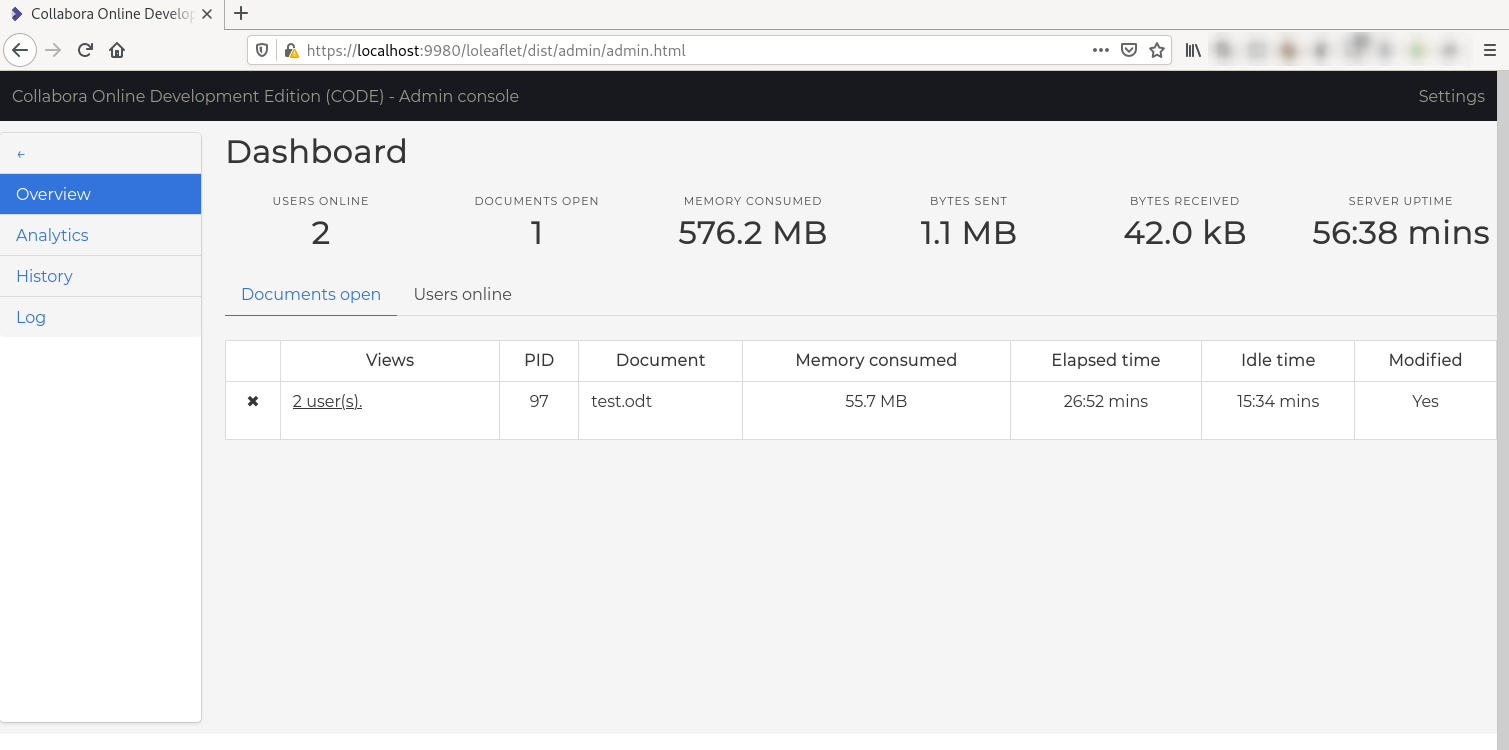The width and height of the screenshot is (1509, 750).
Task: Collapse sidebar with the left arrow icon
Action: (21, 154)
